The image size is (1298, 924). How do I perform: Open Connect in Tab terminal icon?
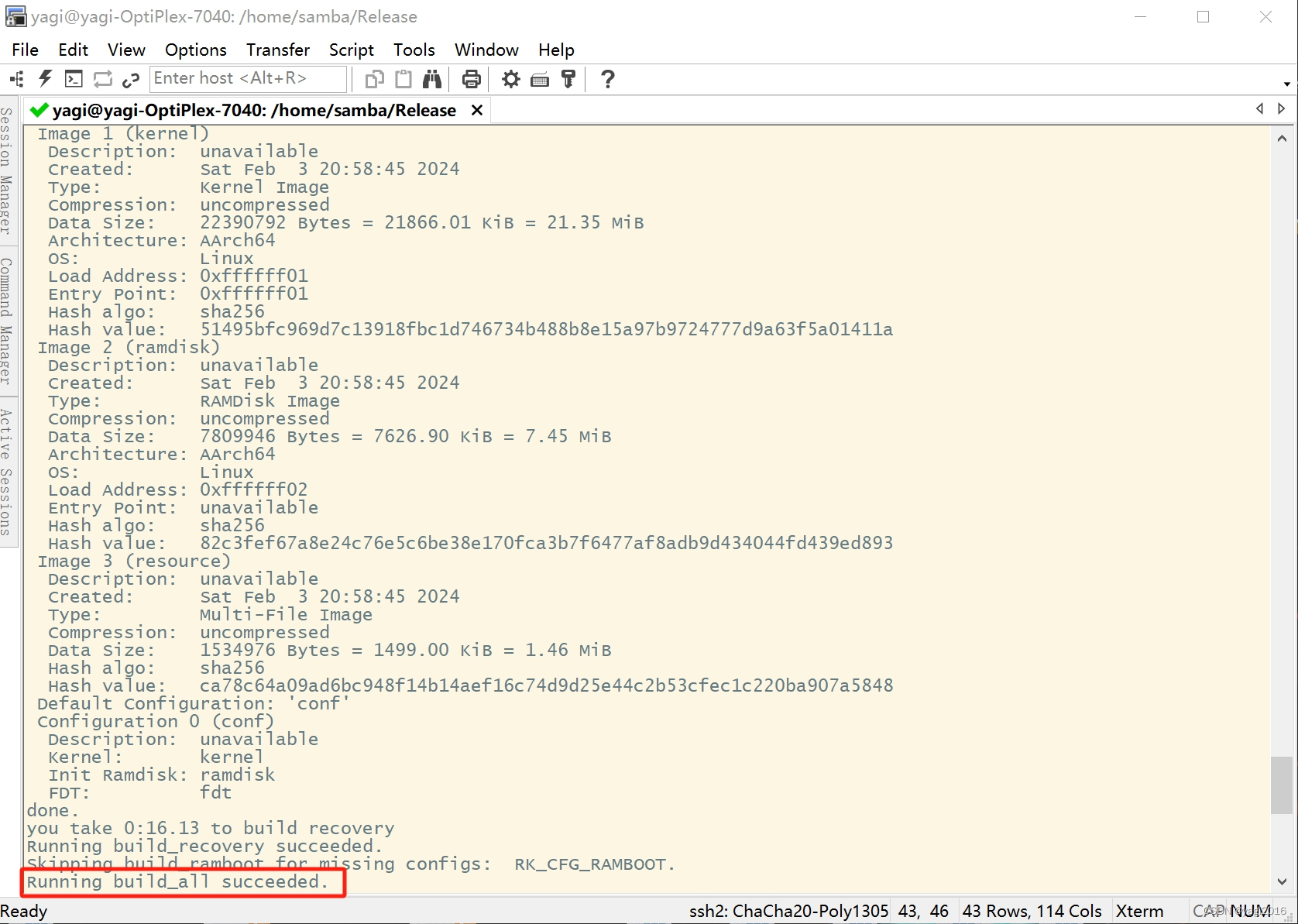coord(74,79)
